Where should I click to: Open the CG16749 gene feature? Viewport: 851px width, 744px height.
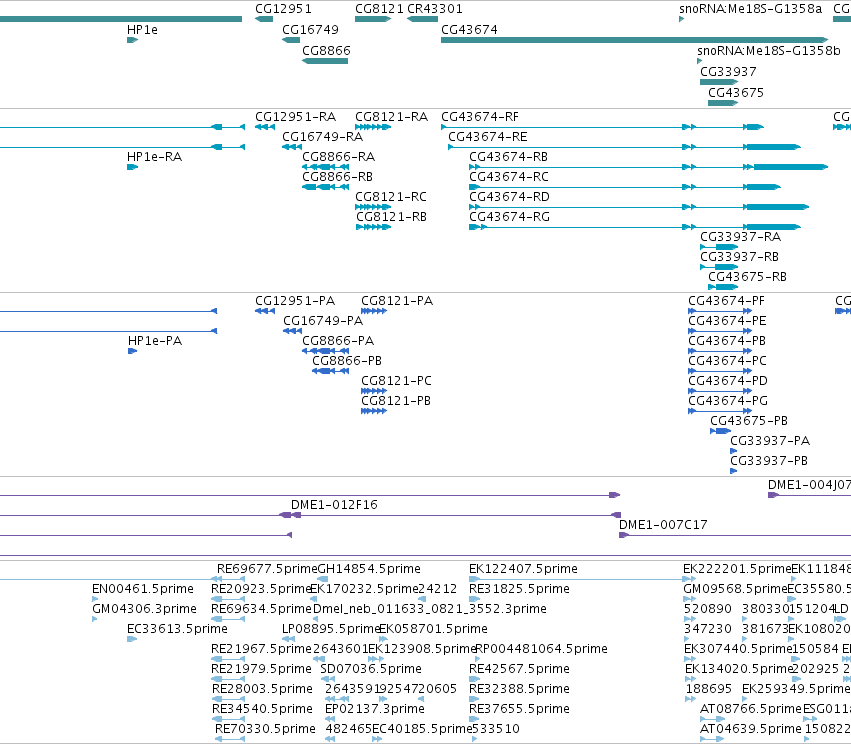[291, 40]
